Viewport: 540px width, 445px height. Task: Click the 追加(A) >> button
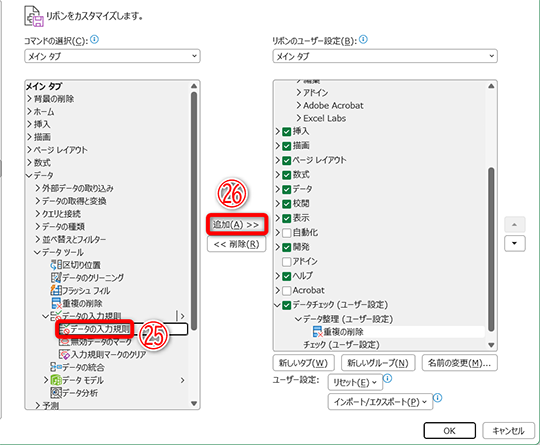237,225
